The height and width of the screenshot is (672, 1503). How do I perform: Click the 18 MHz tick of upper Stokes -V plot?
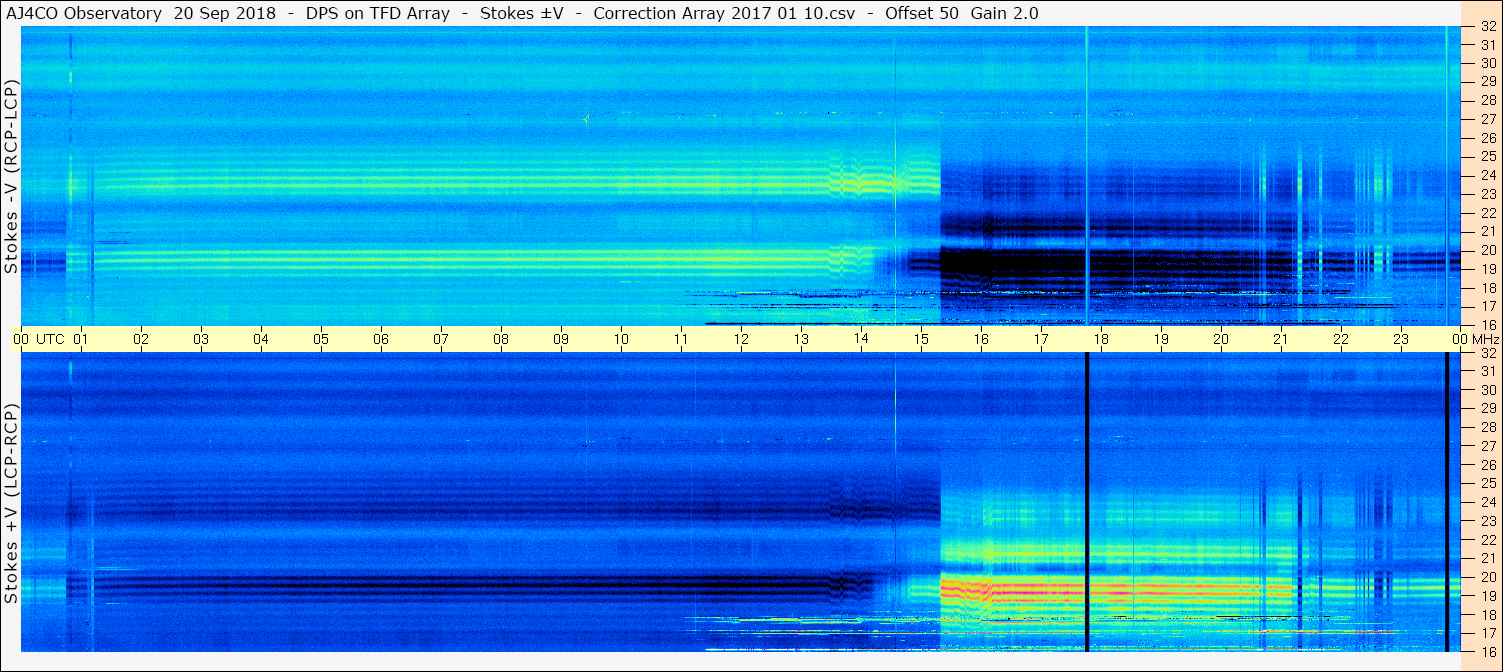[1487, 288]
